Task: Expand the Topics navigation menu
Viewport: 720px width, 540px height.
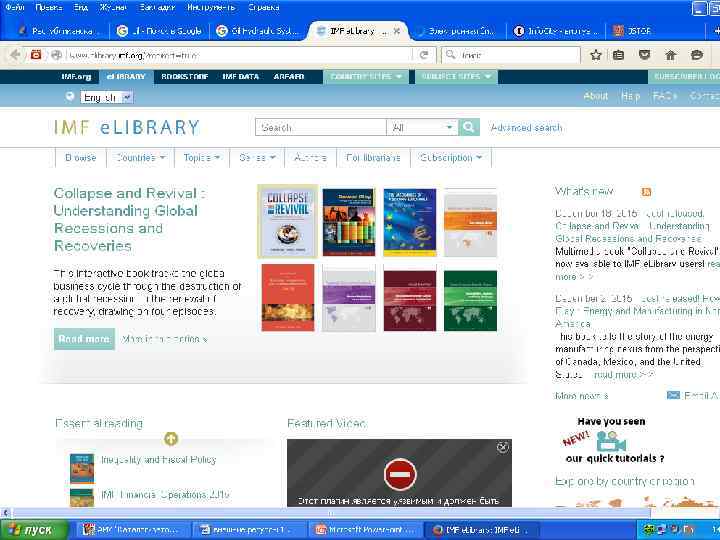Action: pyautogui.click(x=202, y=158)
